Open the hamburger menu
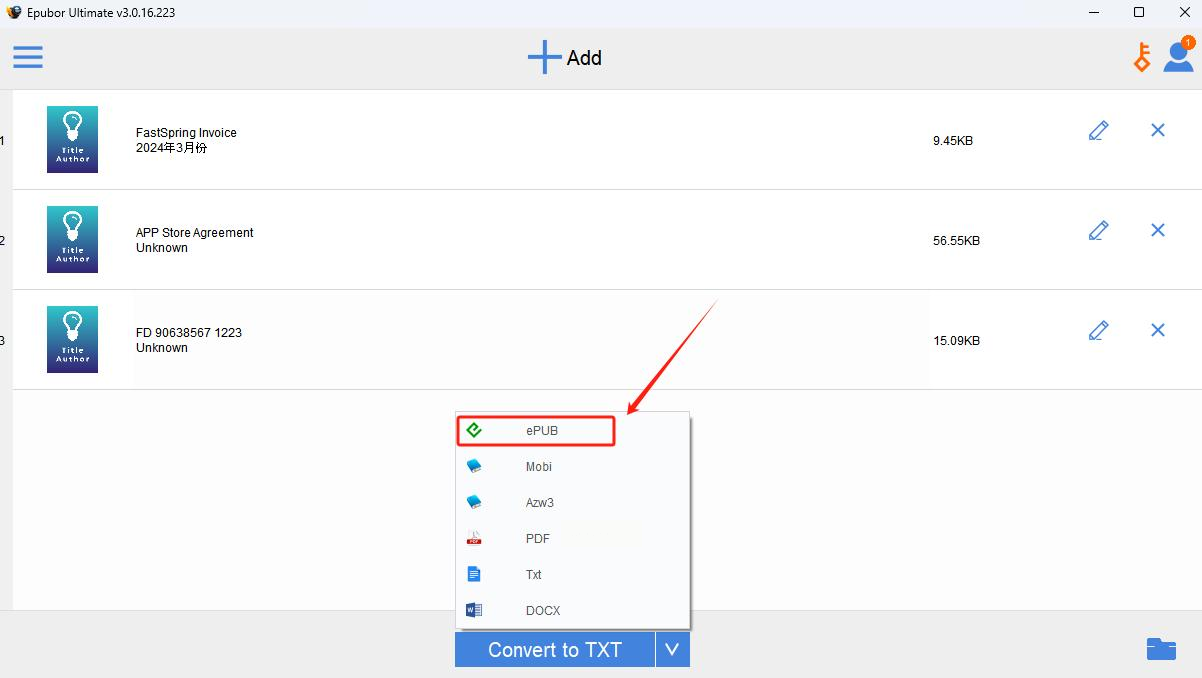 28,57
